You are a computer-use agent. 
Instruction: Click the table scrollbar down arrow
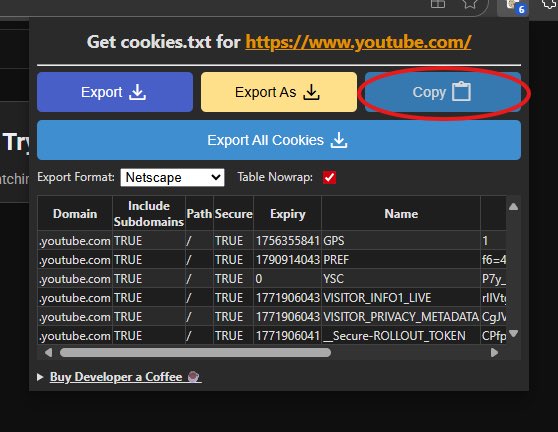tap(513, 333)
